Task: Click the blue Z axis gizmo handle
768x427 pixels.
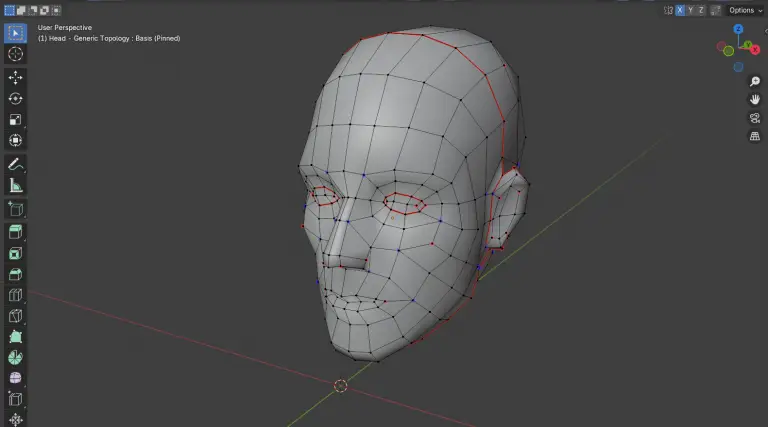Action: point(738,29)
